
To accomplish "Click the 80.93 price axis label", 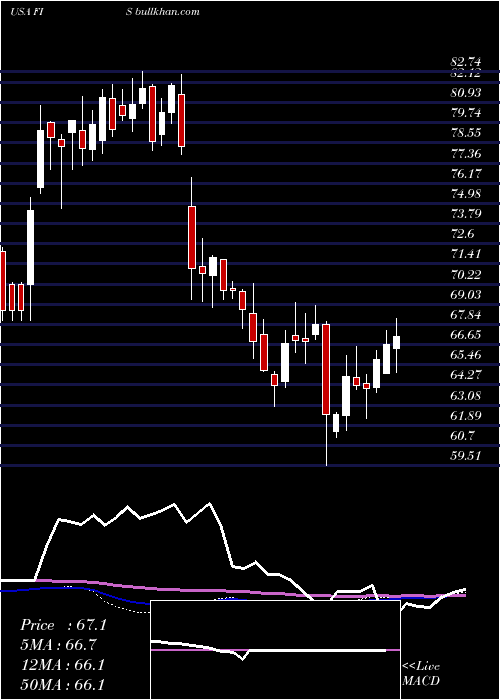I will [466, 93].
